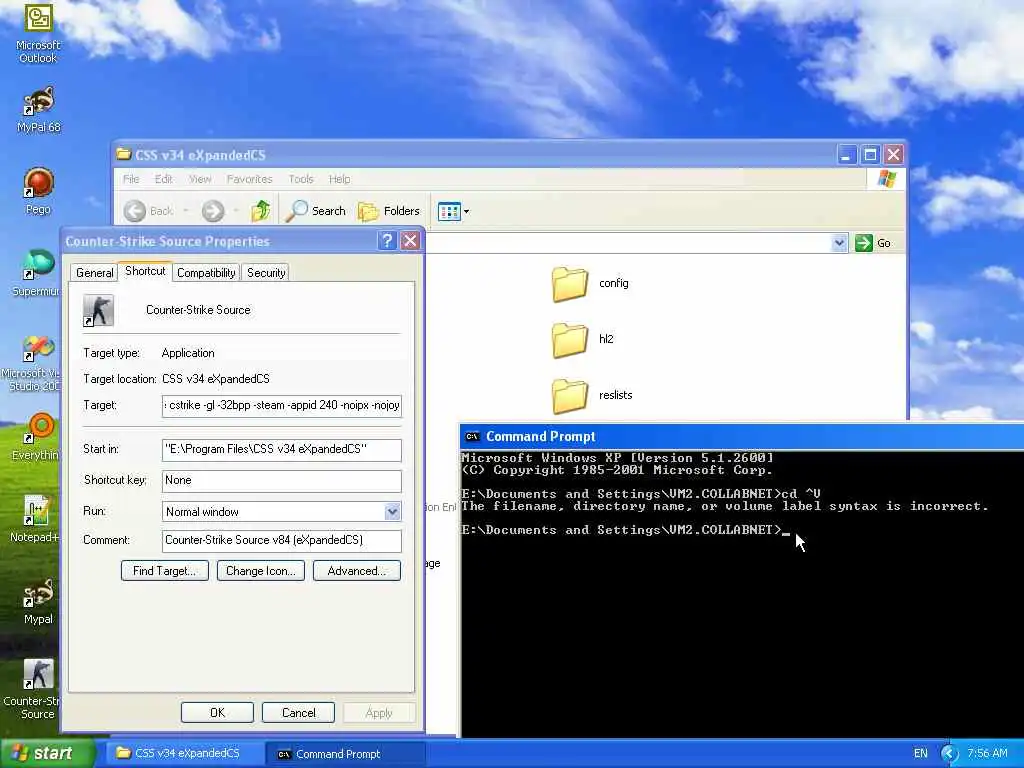Open the Help menu in Explorer

tap(339, 179)
